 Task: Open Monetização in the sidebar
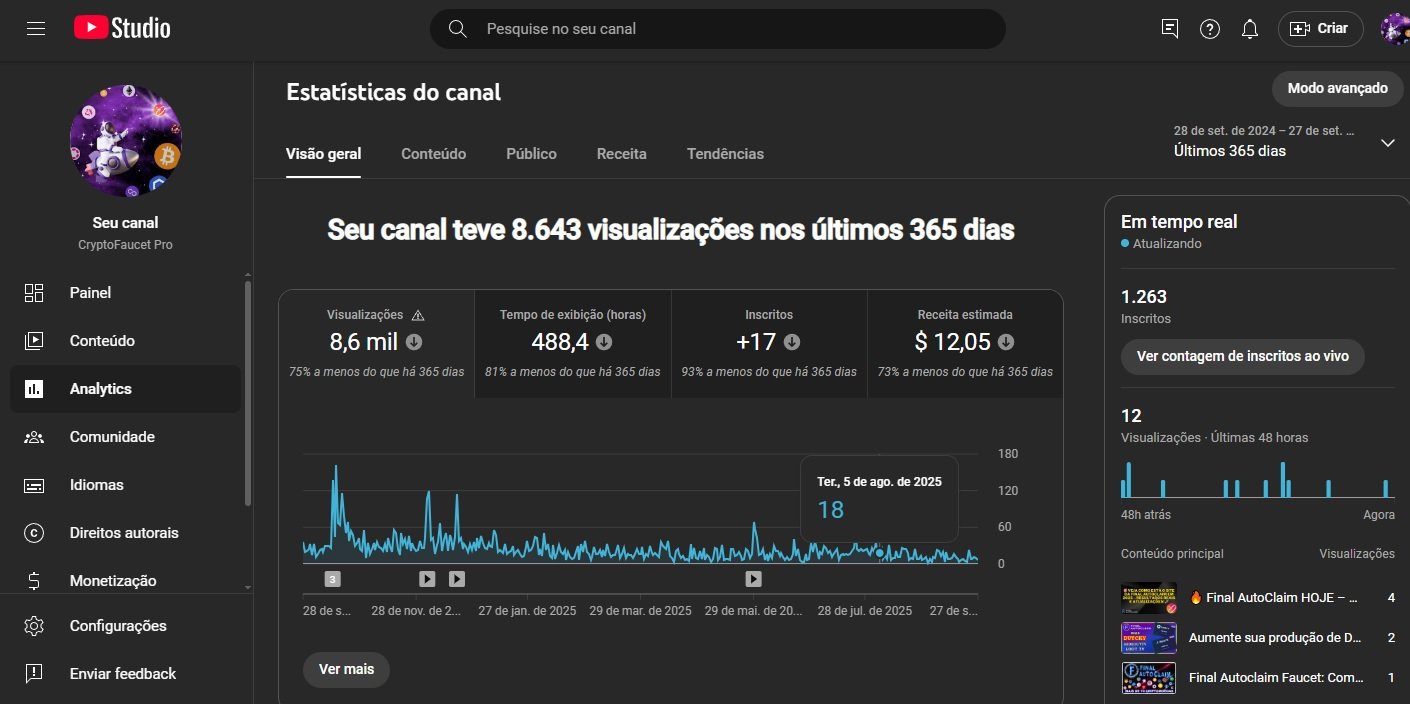pyautogui.click(x=126, y=581)
